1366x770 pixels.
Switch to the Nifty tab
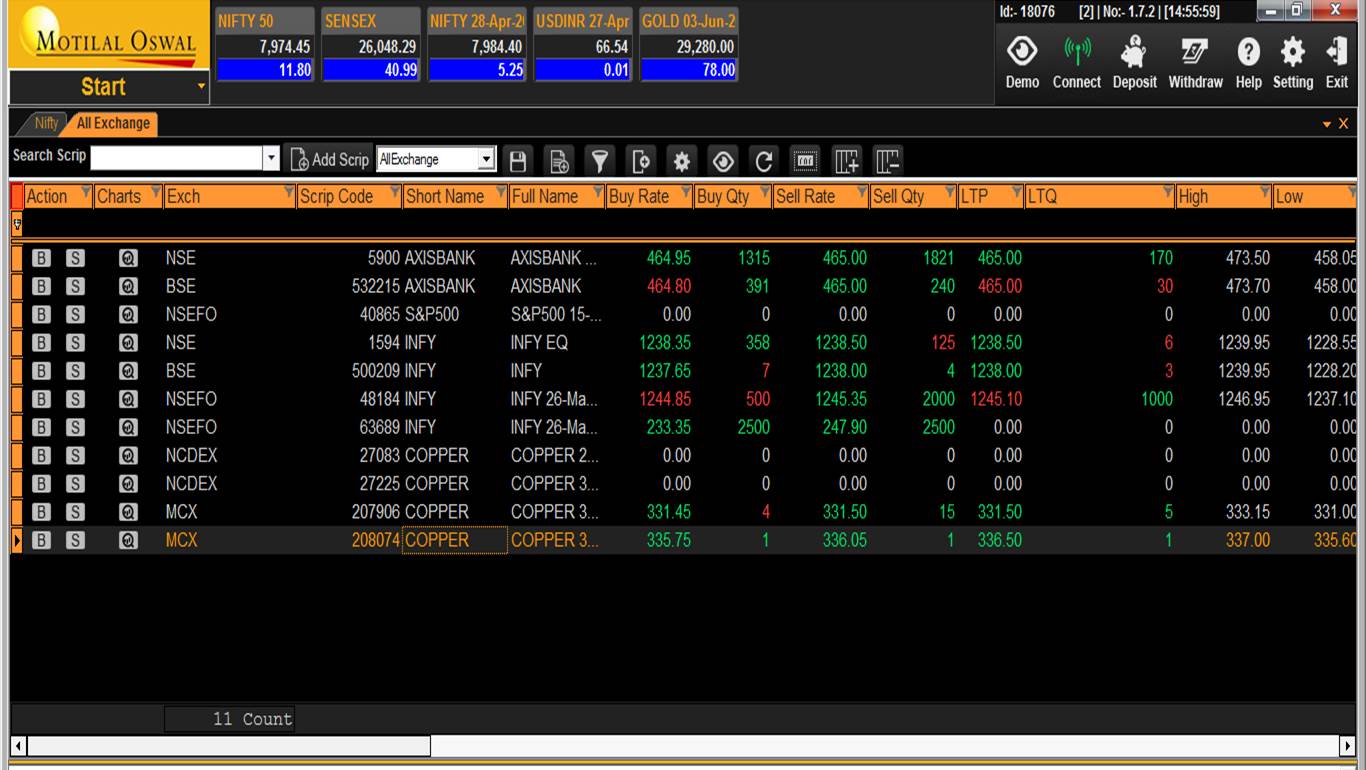point(47,123)
